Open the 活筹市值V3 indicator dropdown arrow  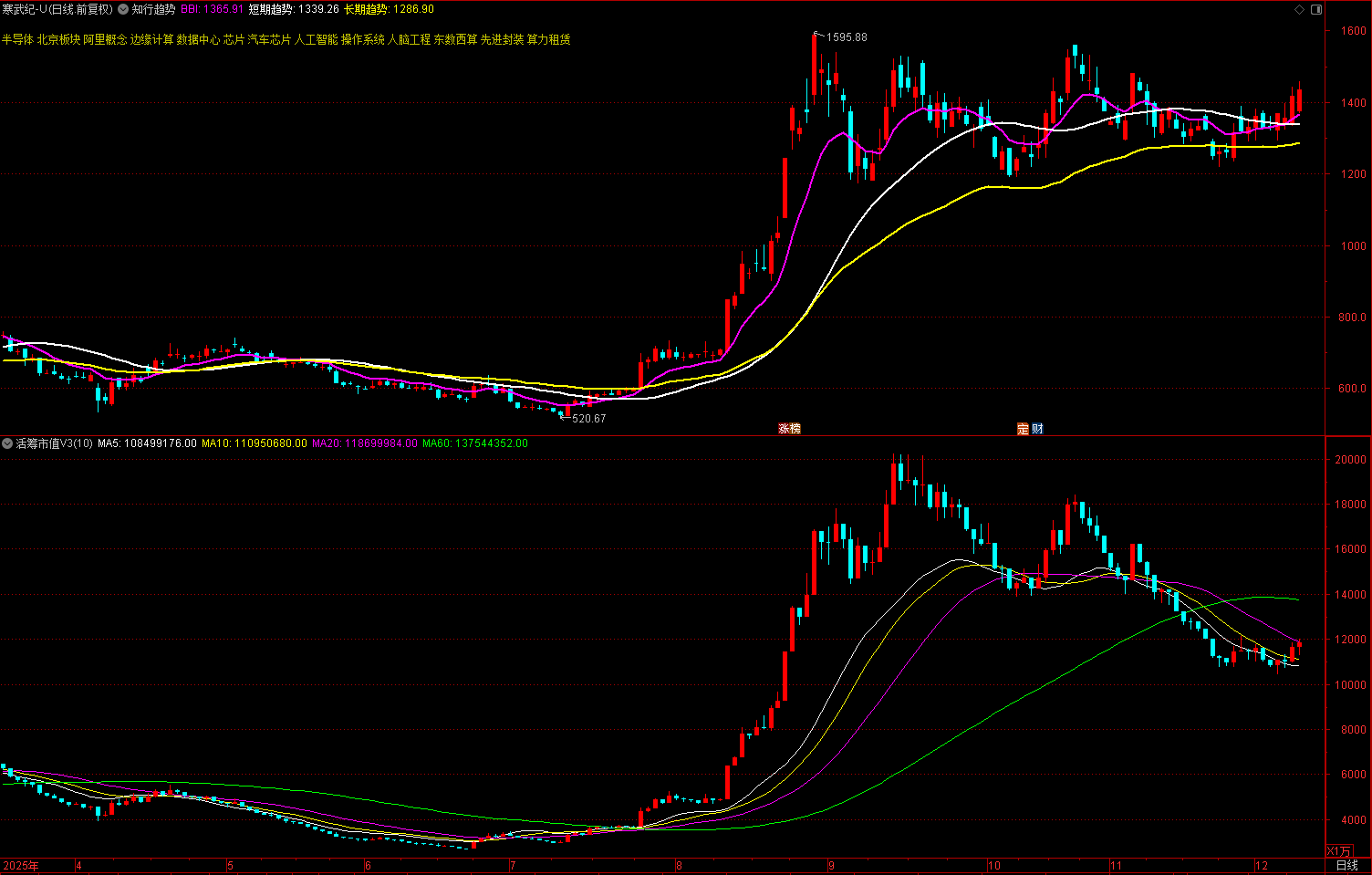coord(7,443)
